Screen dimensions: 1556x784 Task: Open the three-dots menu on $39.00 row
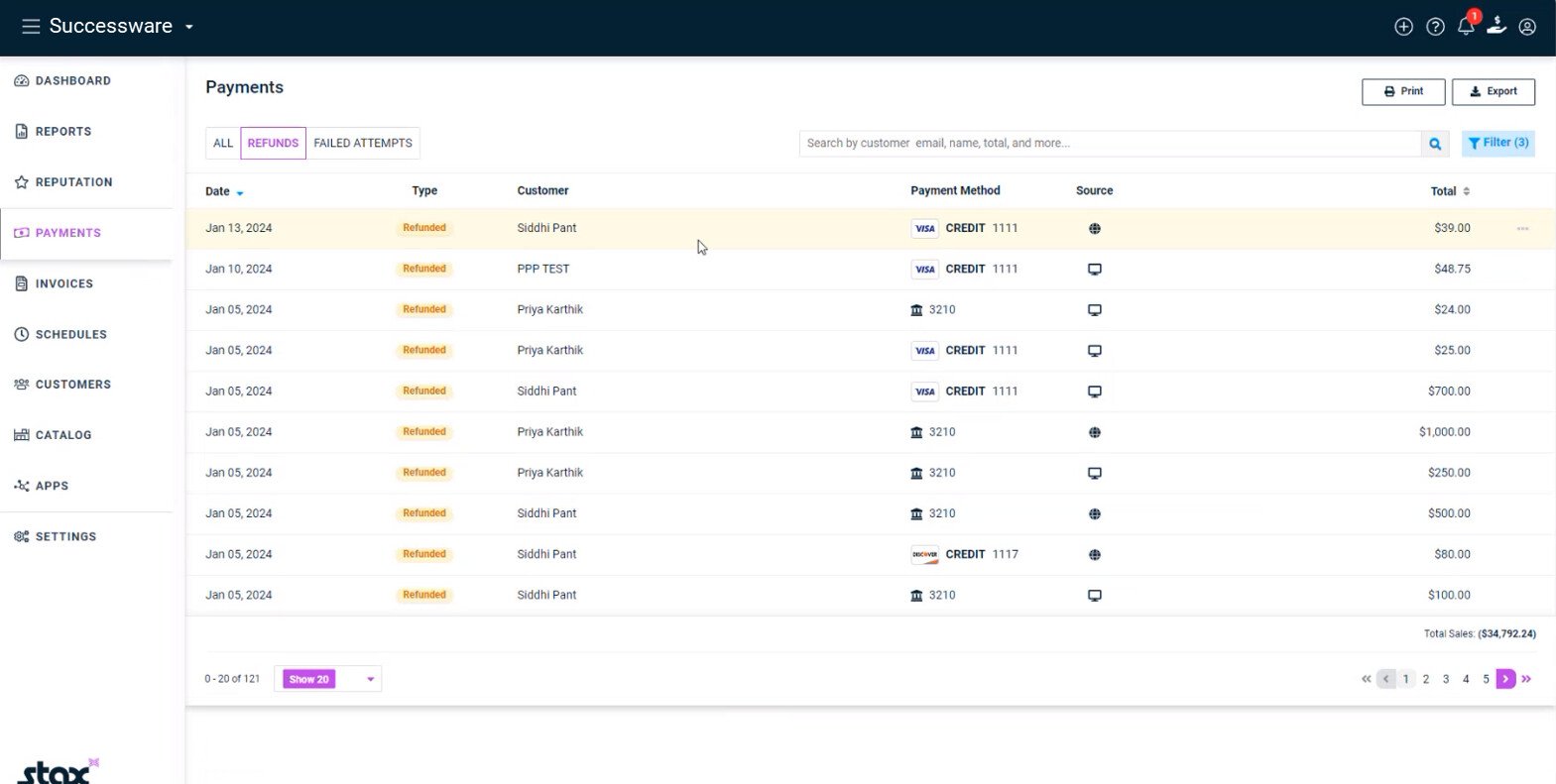click(x=1522, y=229)
